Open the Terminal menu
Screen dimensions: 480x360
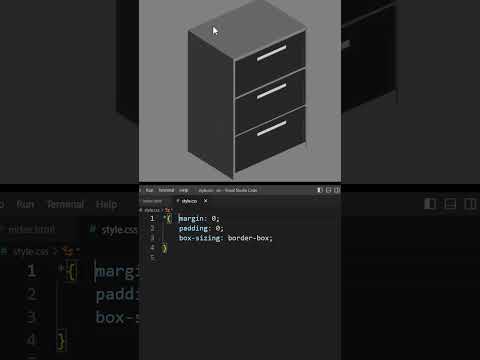(166, 190)
